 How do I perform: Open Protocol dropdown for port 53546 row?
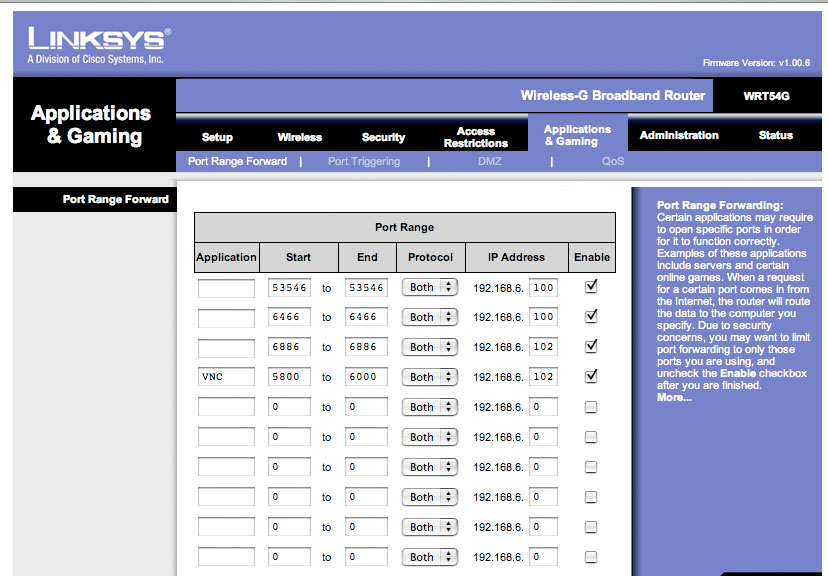pyautogui.click(x=430, y=287)
